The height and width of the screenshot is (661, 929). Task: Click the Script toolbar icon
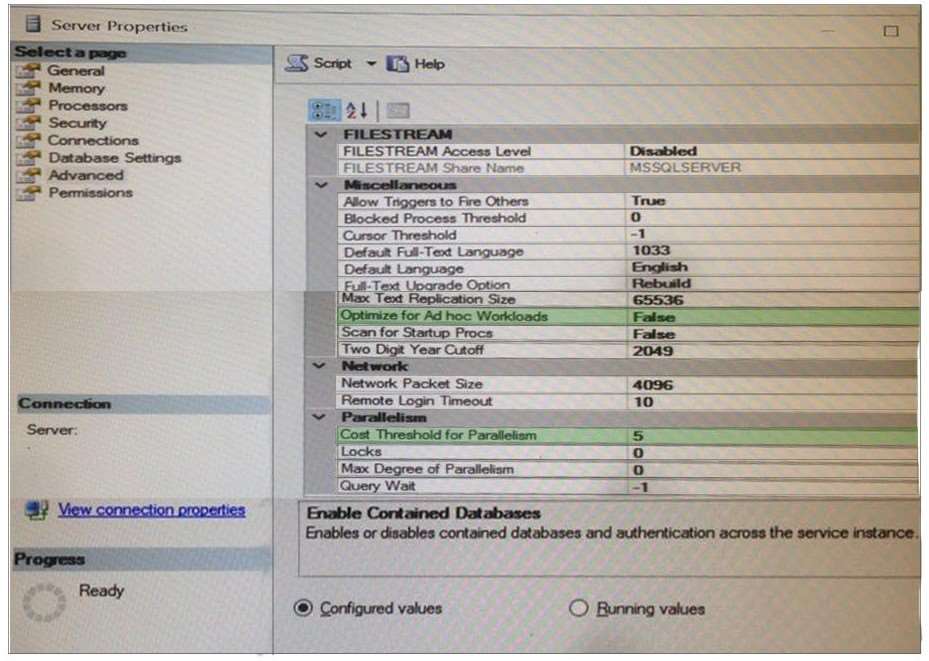[296, 63]
